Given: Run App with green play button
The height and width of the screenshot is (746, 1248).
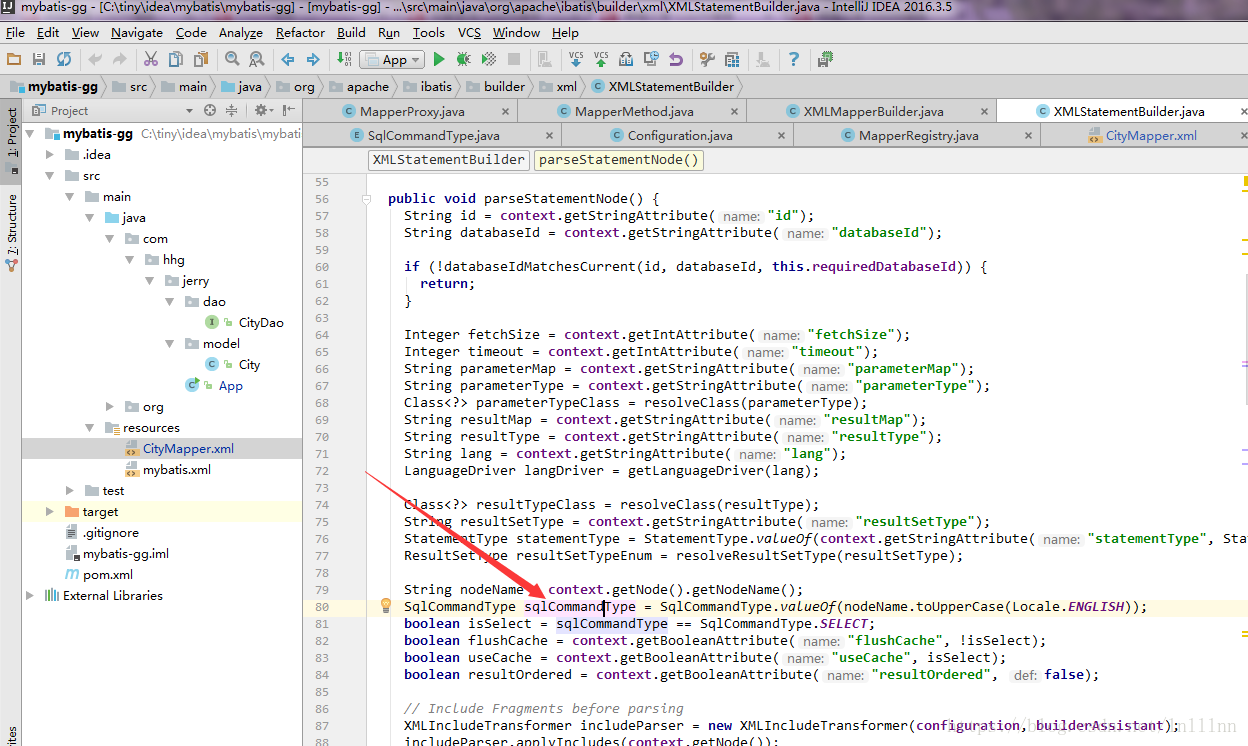Looking at the screenshot, I should [x=439, y=60].
